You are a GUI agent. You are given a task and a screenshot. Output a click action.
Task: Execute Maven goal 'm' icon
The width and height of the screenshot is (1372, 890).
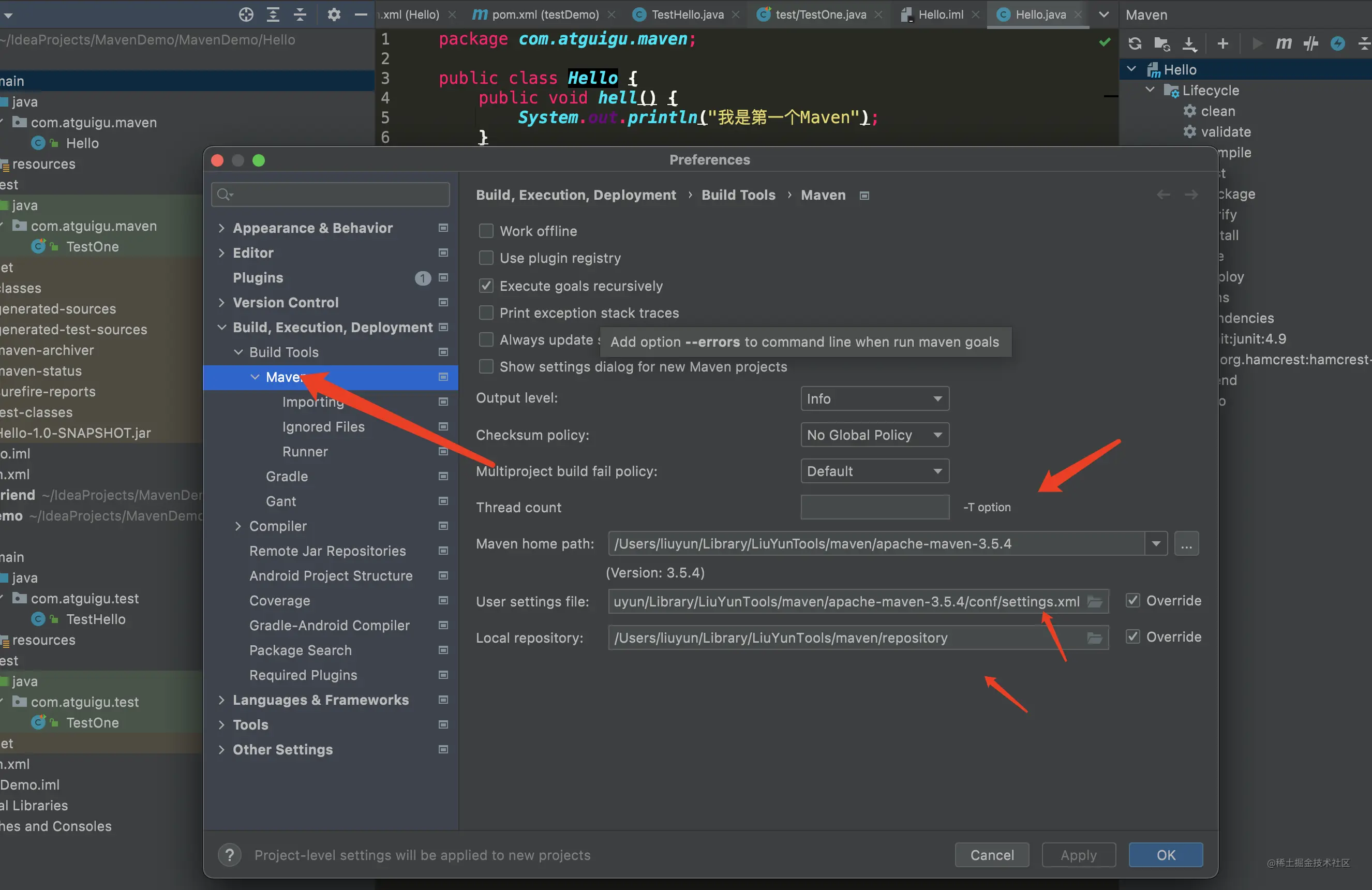tap(1283, 43)
